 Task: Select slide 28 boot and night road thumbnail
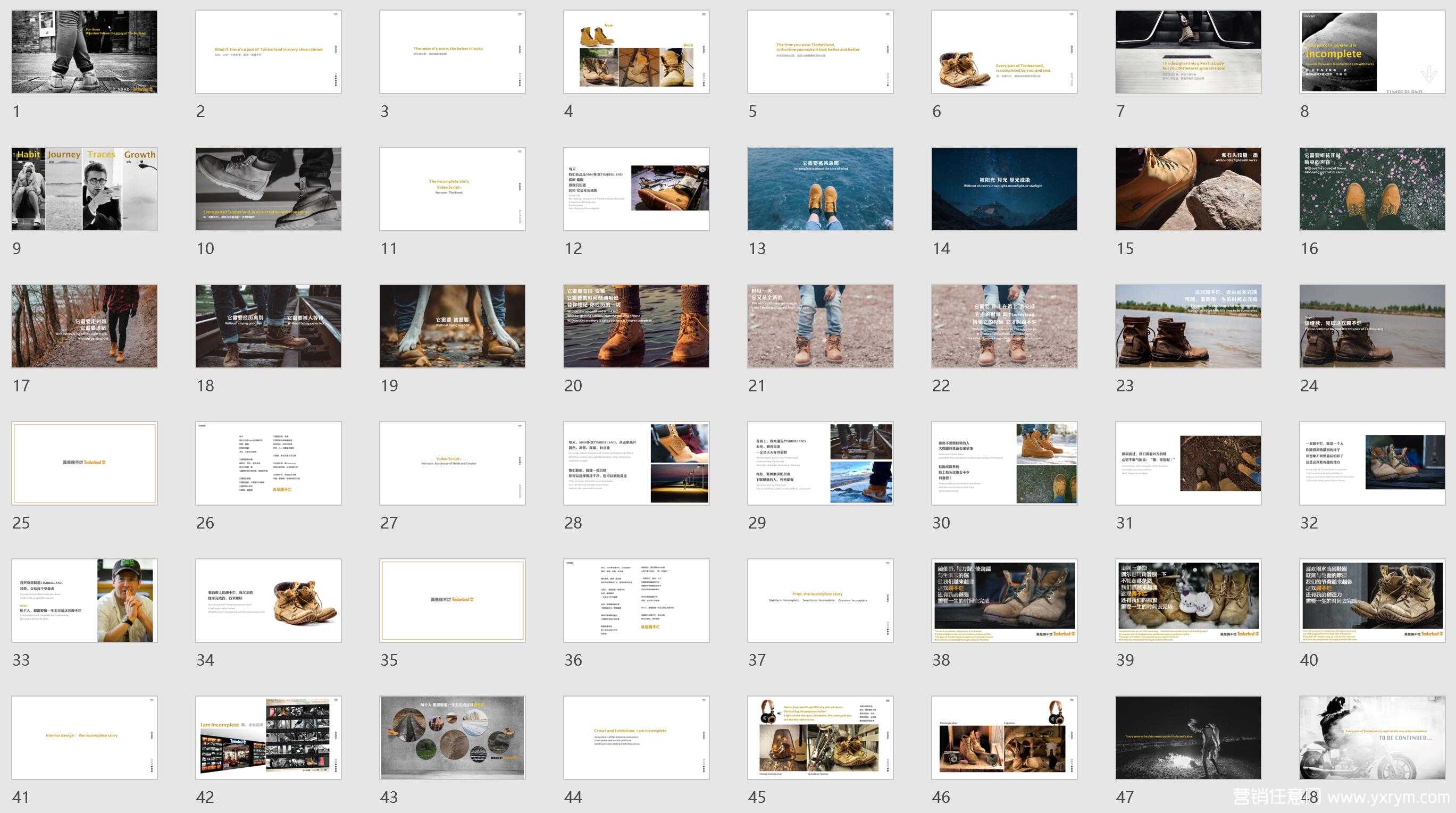click(637, 463)
